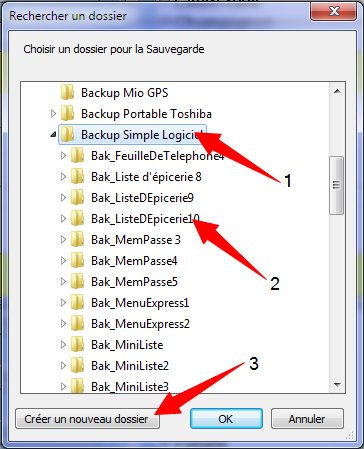
Task: Select the Bak_MiniListe folder name
Action: (x=127, y=345)
